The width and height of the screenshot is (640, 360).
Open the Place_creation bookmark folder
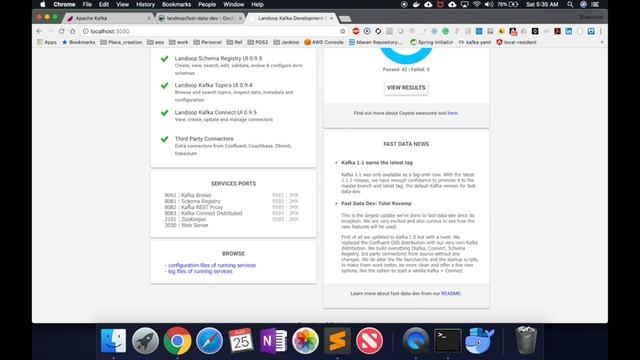tap(121, 42)
